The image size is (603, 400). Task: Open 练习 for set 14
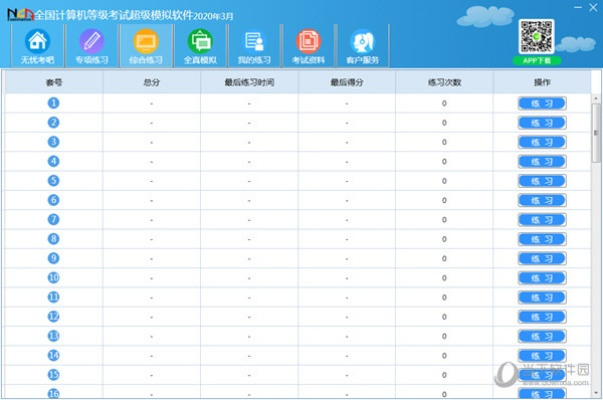click(x=542, y=356)
